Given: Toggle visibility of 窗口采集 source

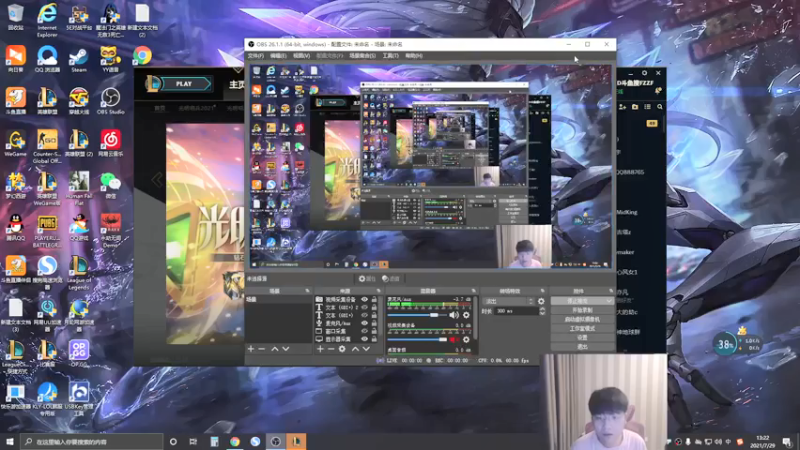Looking at the screenshot, I should [364, 331].
